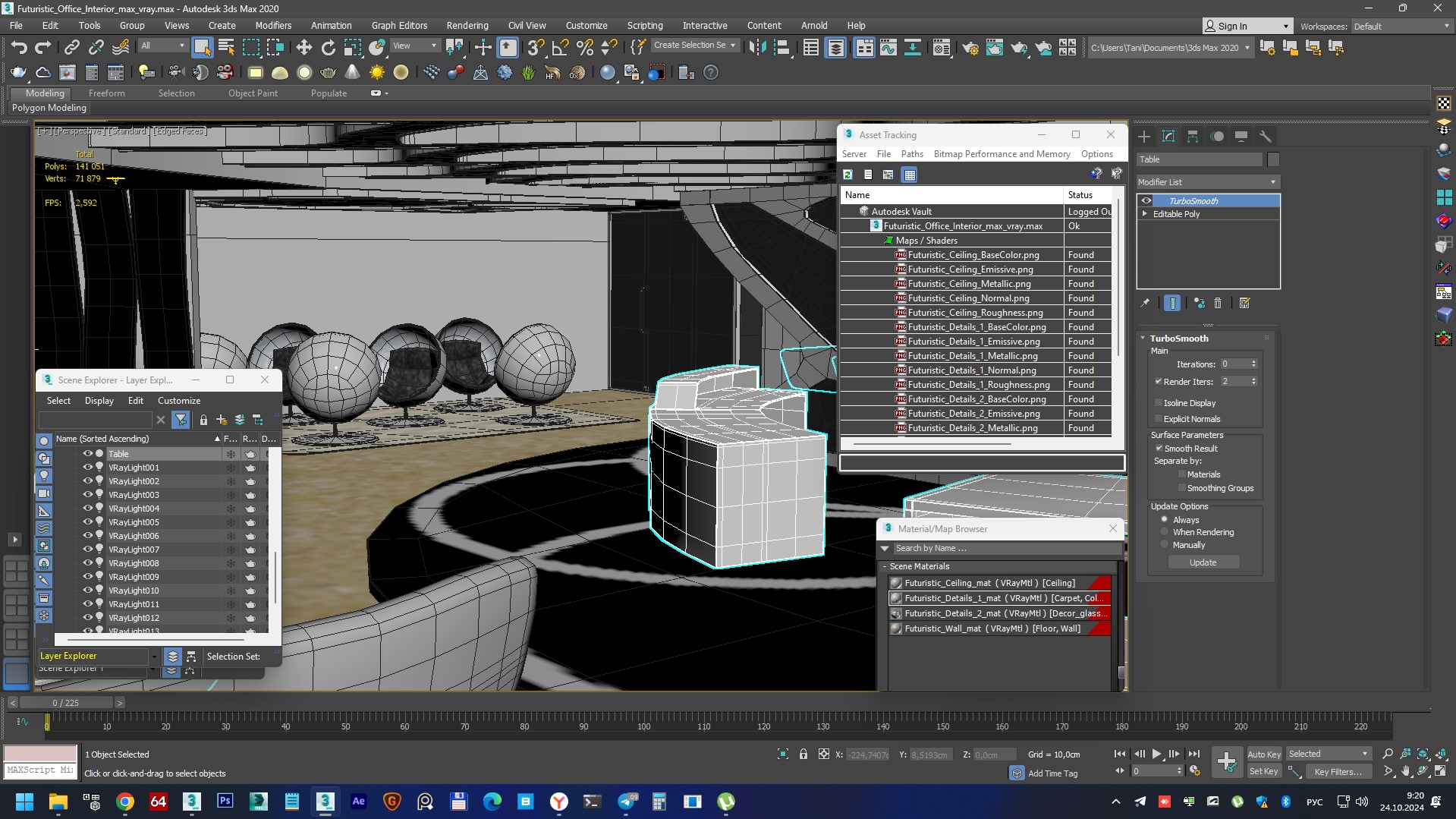
Task: Toggle TurboSmooth modifier eye icon
Action: 1146,201
